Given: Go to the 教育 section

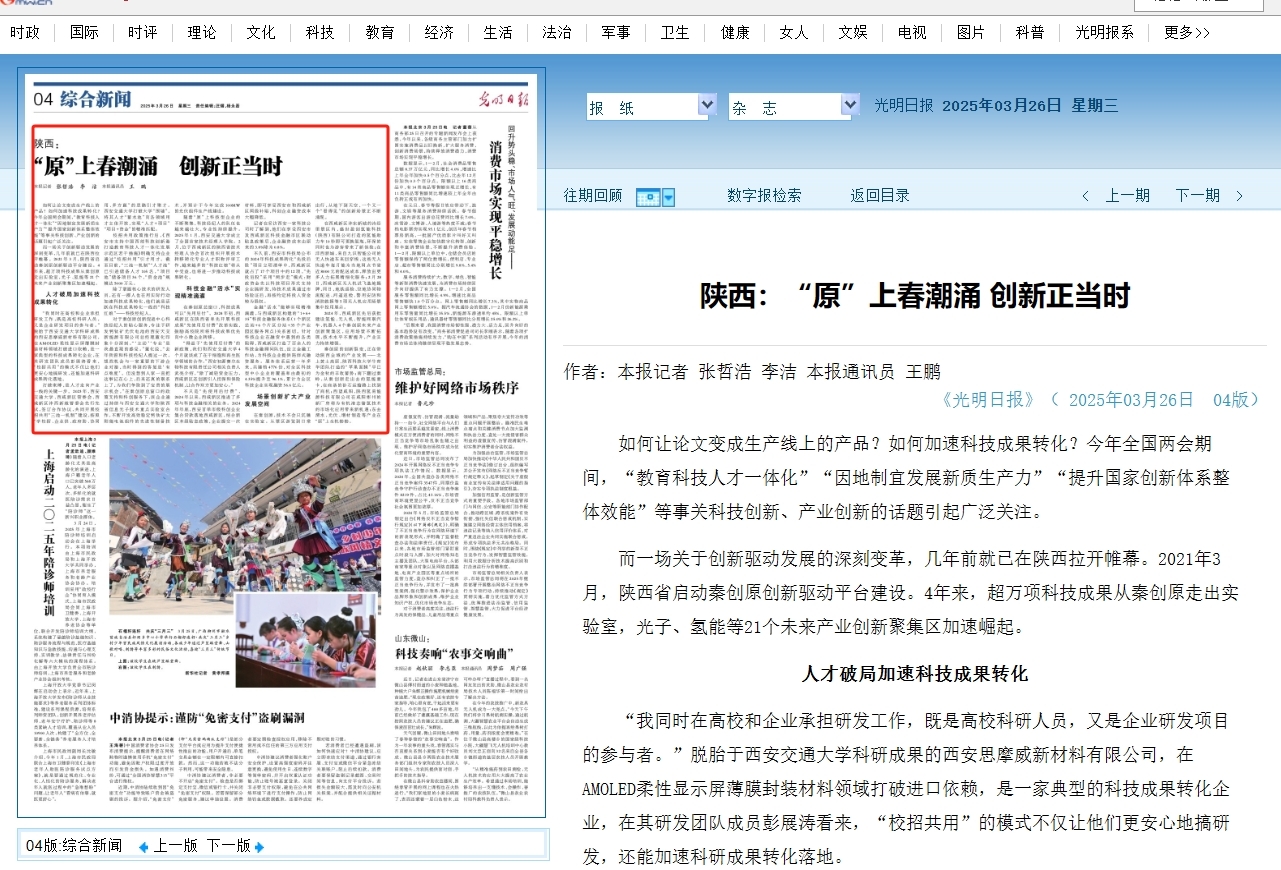Looking at the screenshot, I should coord(379,32).
